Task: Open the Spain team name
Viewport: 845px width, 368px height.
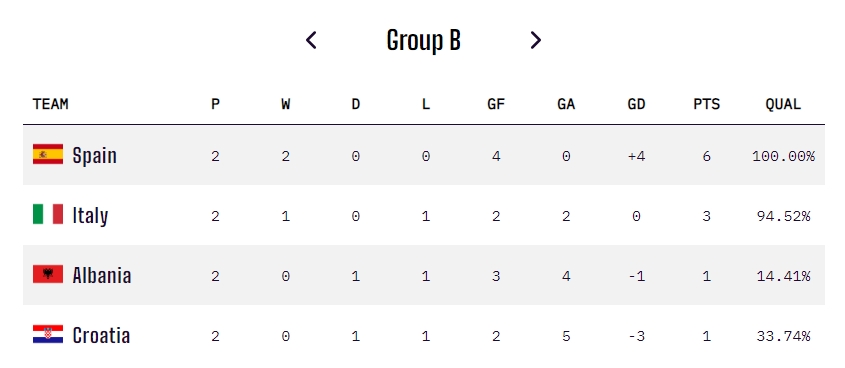Action: pyautogui.click(x=94, y=155)
